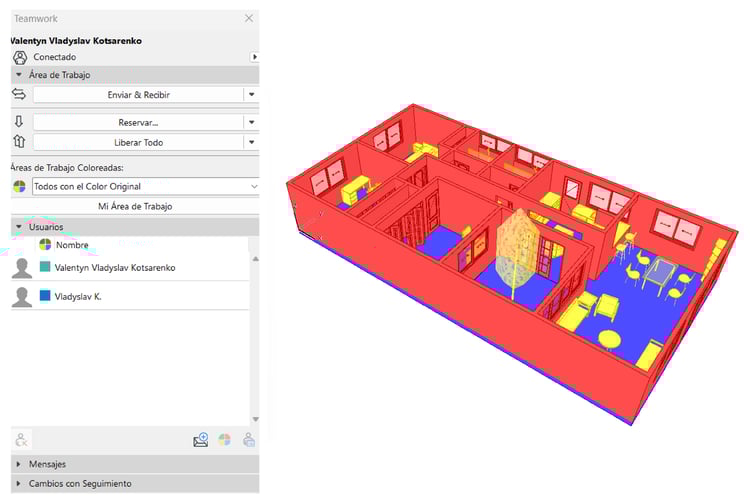The width and height of the screenshot is (750, 500).
Task: Click the reserve down-arrow icon
Action: pyautogui.click(x=19, y=122)
